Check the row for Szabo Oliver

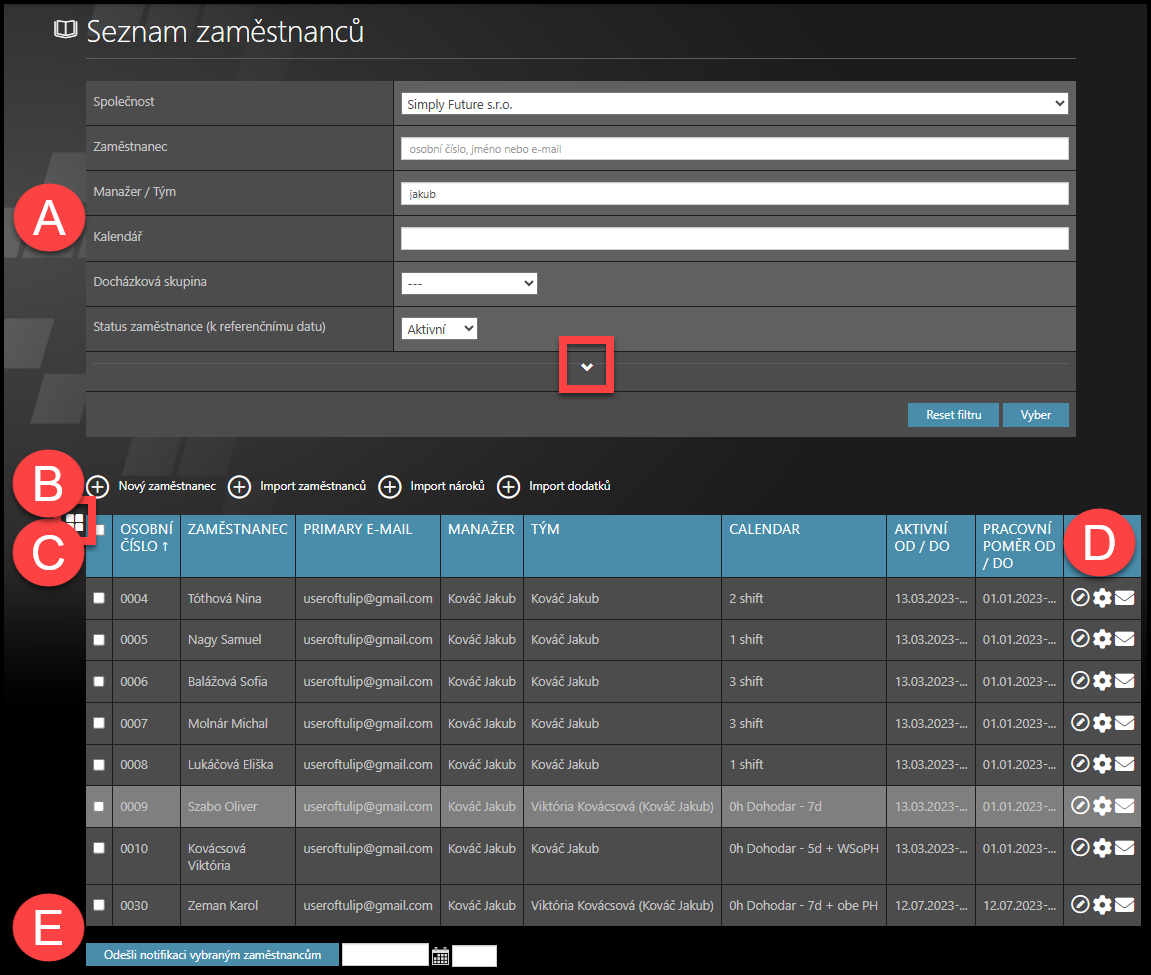(99, 806)
